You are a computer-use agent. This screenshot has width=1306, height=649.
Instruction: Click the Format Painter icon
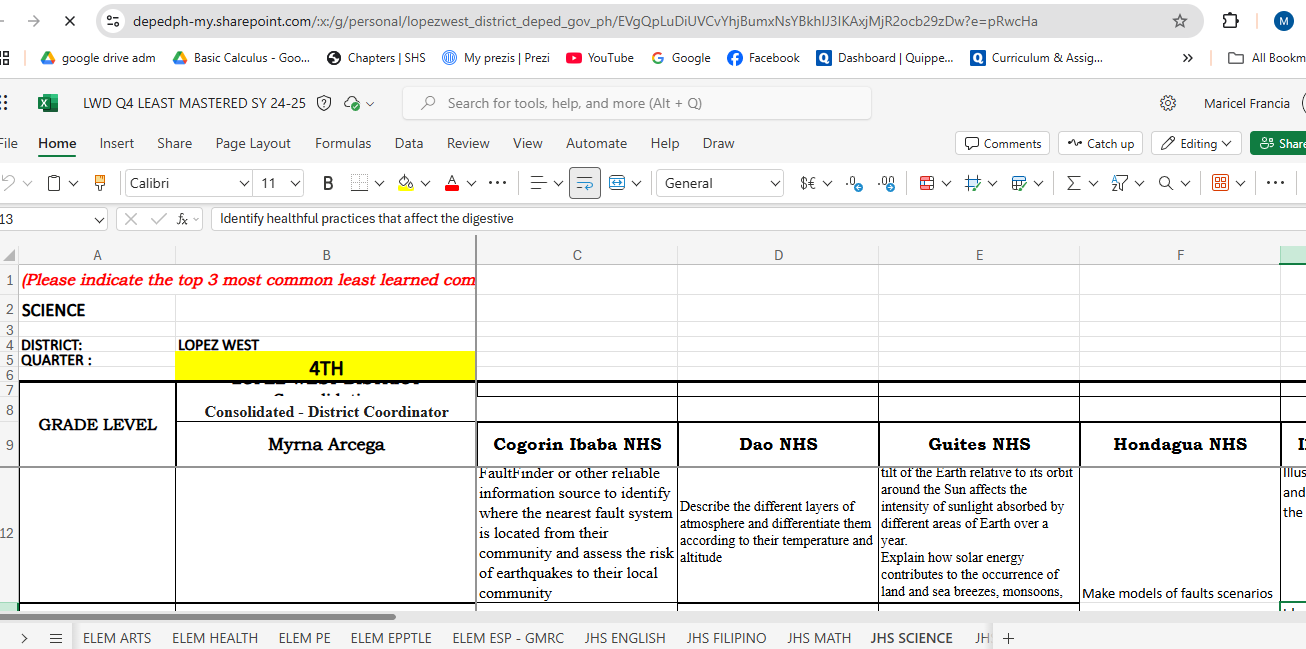pyautogui.click(x=99, y=183)
